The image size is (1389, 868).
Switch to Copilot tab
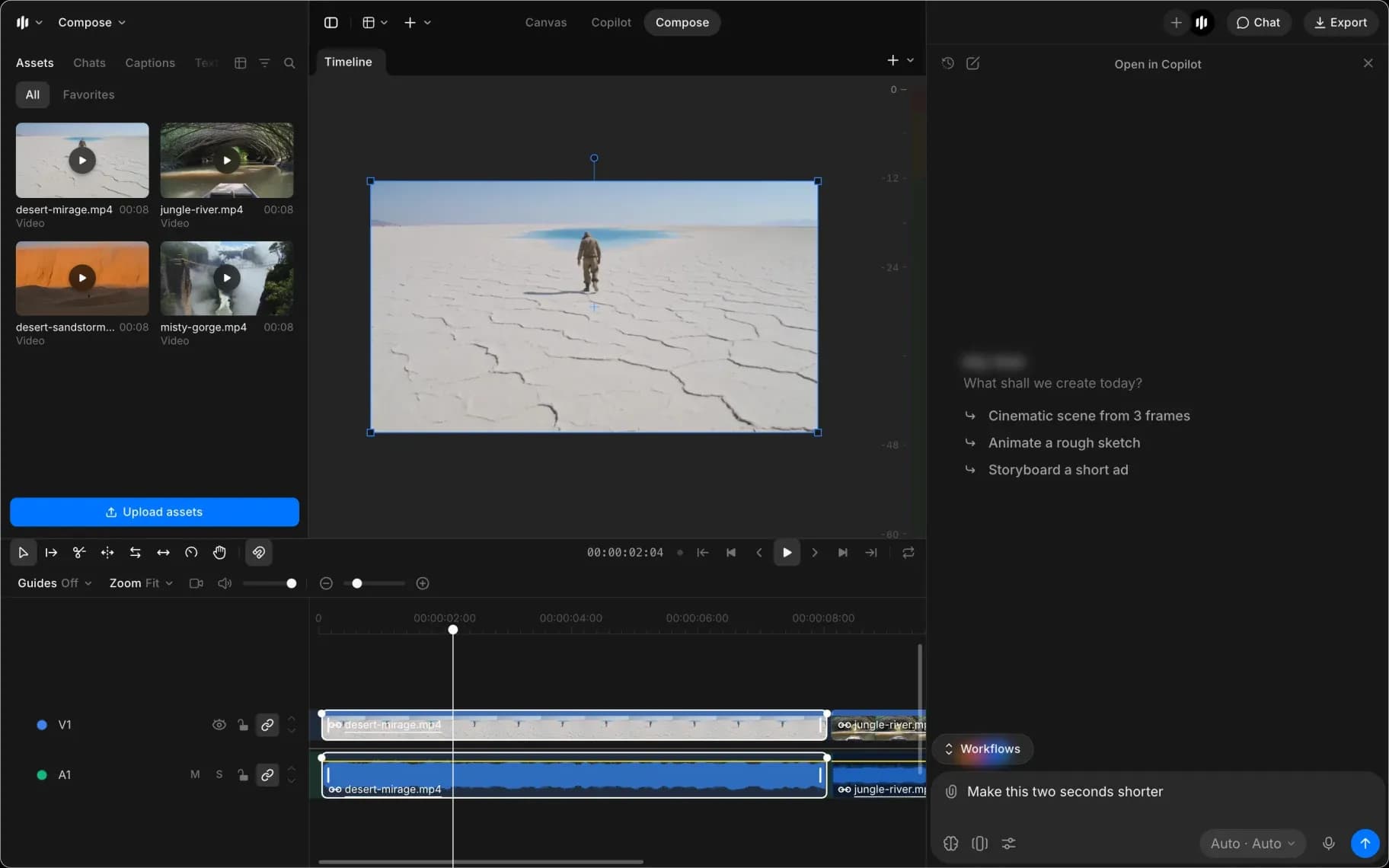click(x=611, y=23)
